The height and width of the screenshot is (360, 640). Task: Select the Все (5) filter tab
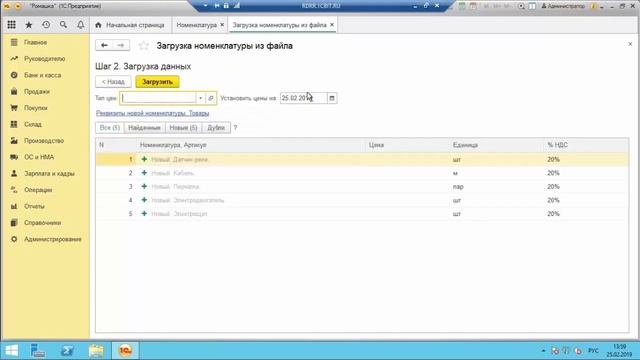pyautogui.click(x=110, y=128)
